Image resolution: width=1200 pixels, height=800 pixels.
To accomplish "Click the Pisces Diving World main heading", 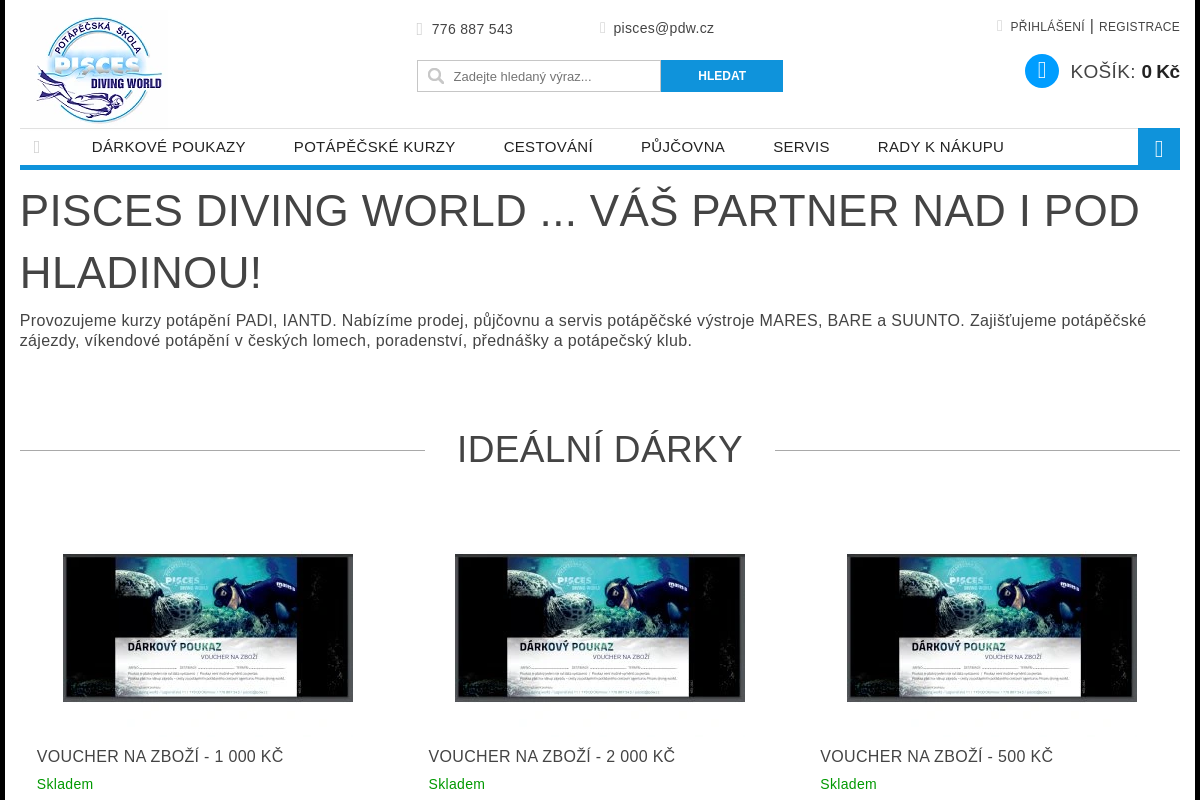I will pyautogui.click(x=580, y=242).
